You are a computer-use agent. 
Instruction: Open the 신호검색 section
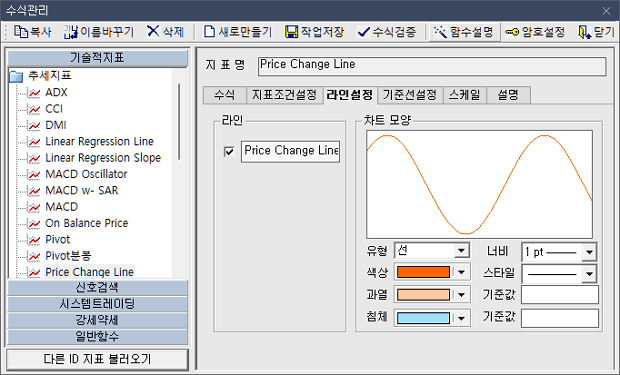(x=97, y=288)
